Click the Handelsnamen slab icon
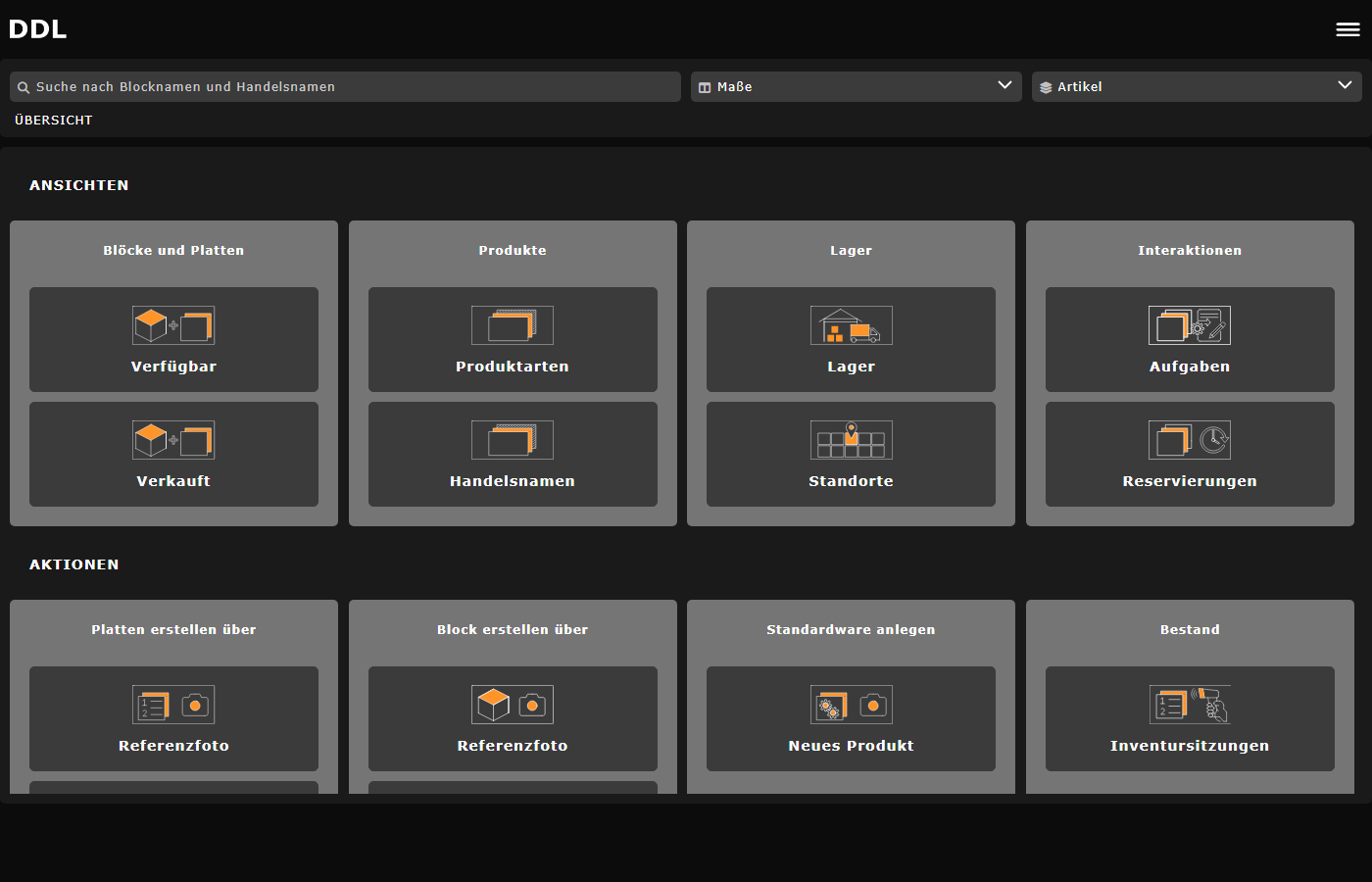1372x882 pixels. coord(513,439)
